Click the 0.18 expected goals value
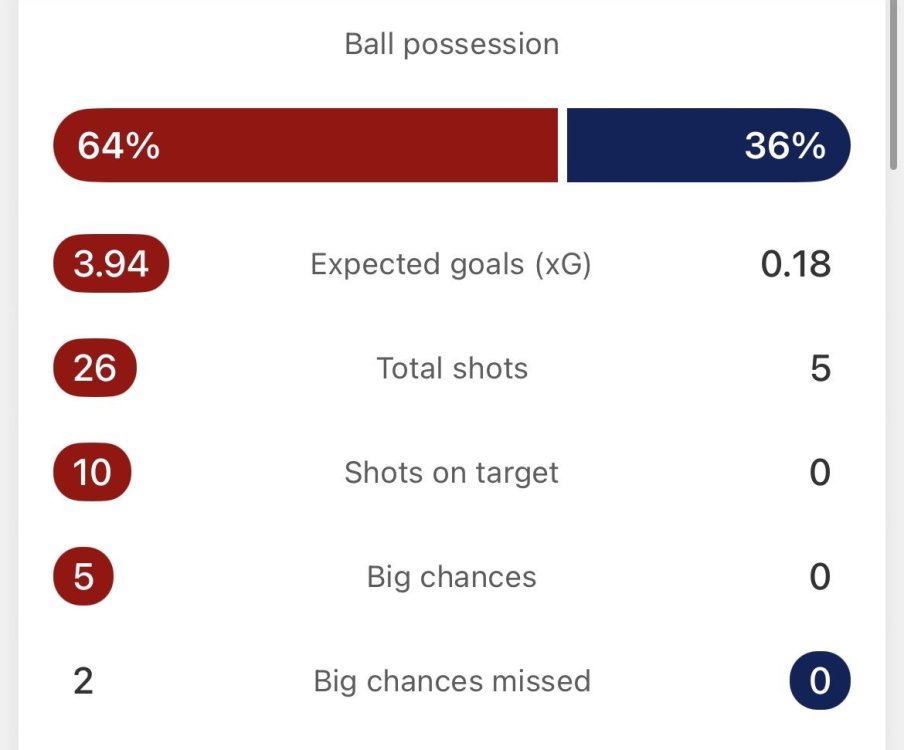Viewport: 904px width, 750px height. (x=795, y=264)
